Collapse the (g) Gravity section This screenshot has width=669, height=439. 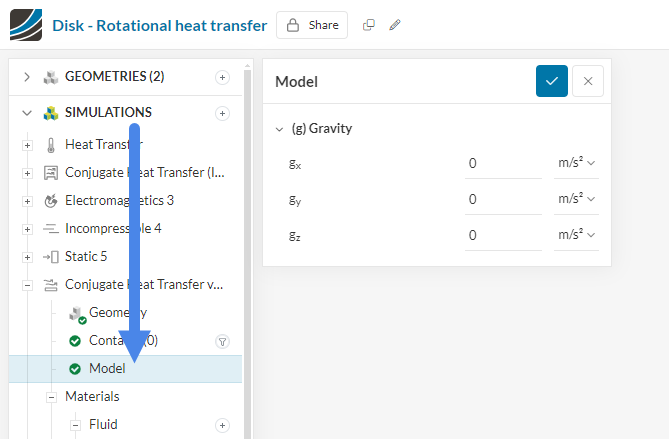tap(280, 129)
